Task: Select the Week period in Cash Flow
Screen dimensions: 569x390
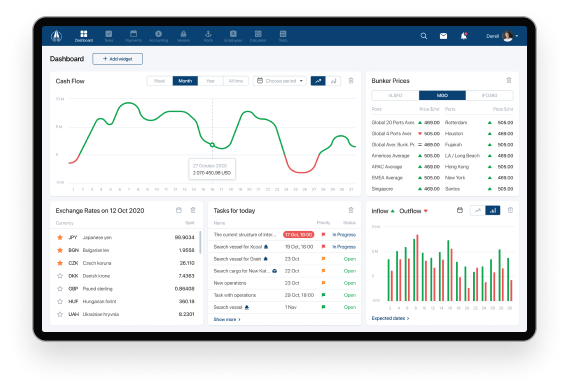Action: 160,81
